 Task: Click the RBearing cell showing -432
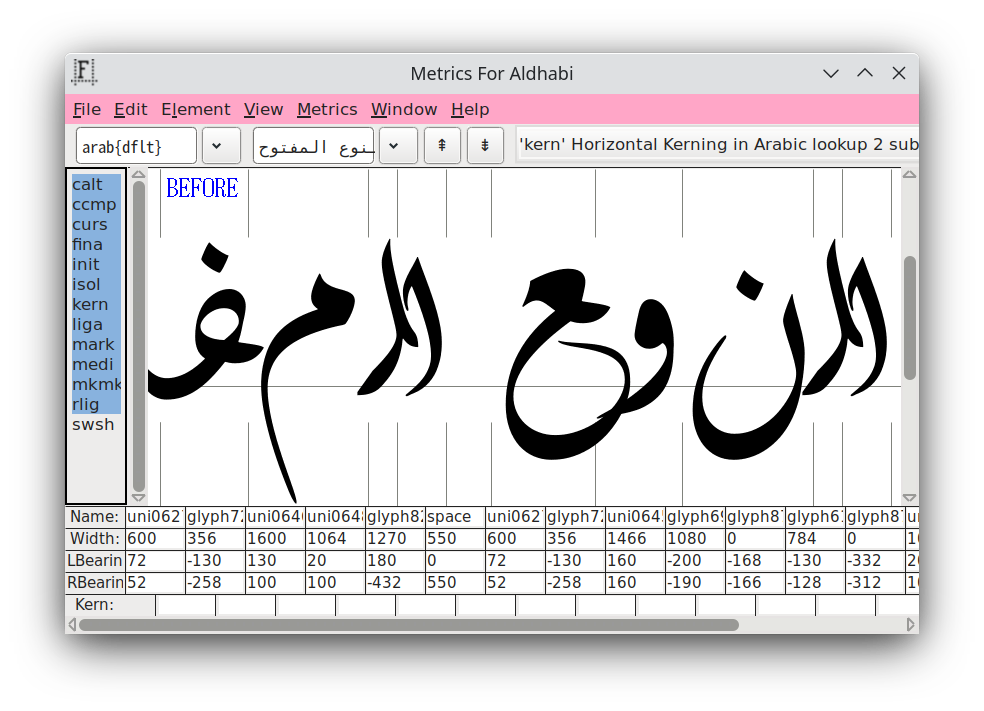pyautogui.click(x=395, y=583)
